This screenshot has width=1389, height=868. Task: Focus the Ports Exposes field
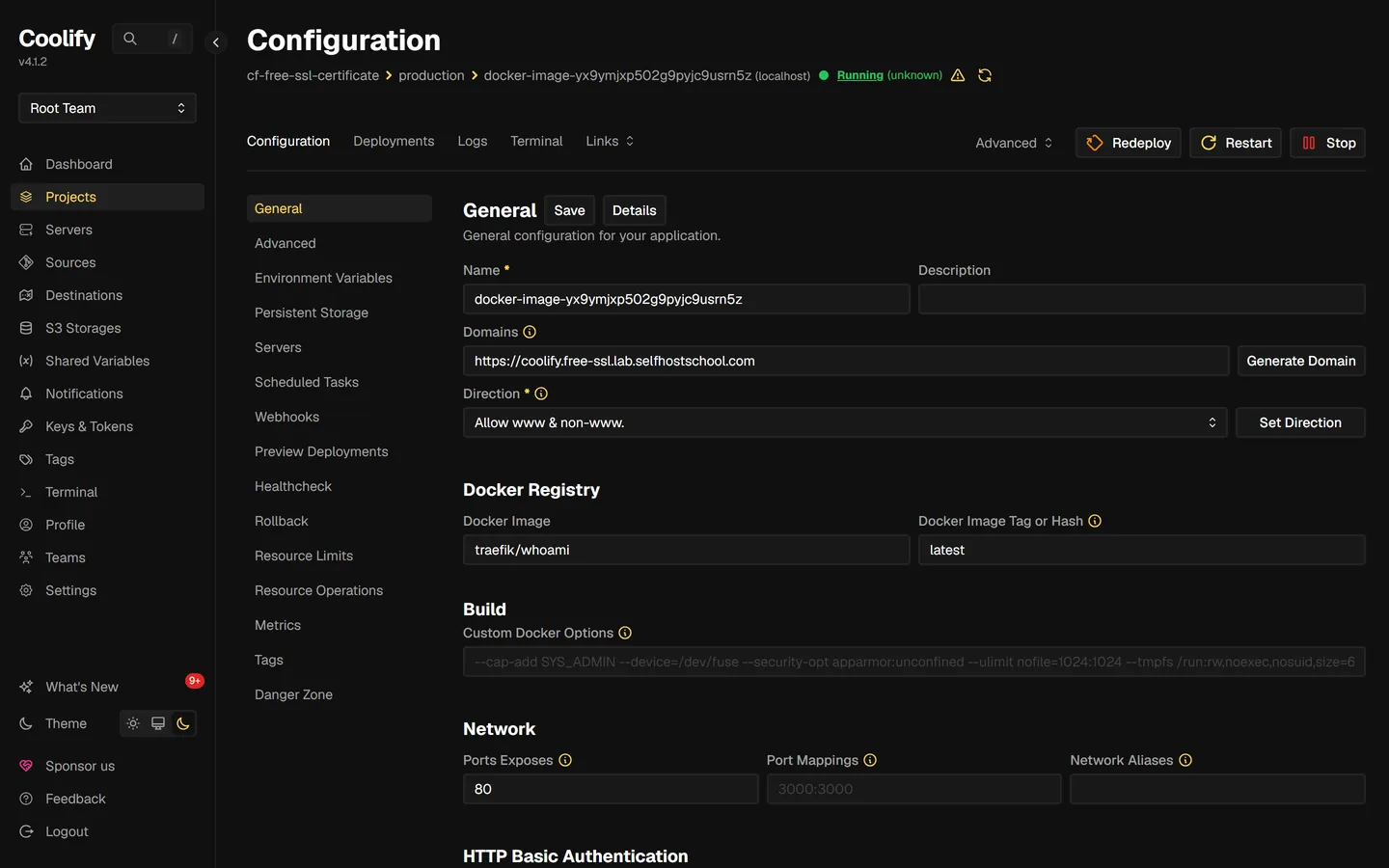coord(611,789)
